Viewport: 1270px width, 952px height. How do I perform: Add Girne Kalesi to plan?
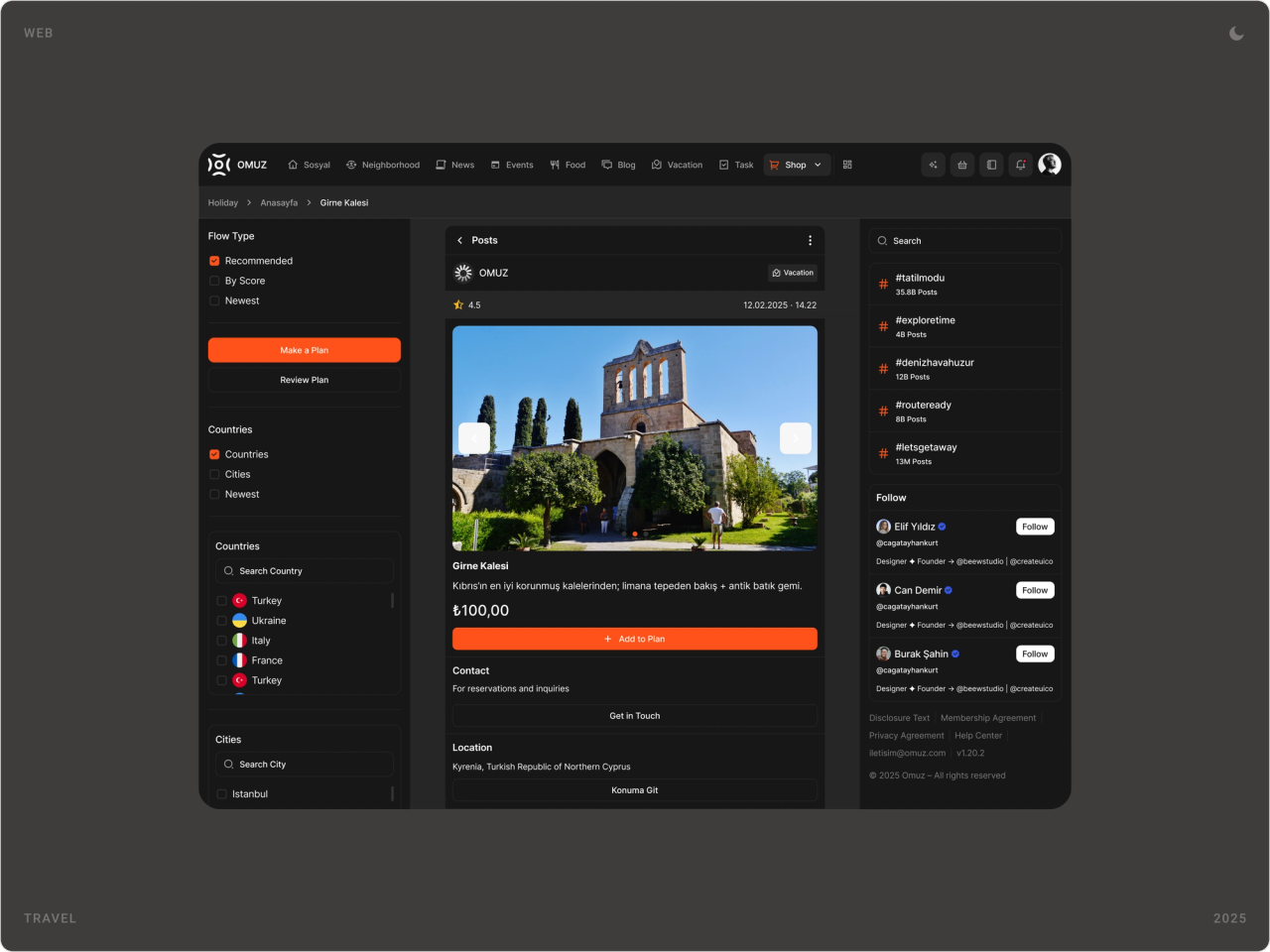pos(635,639)
